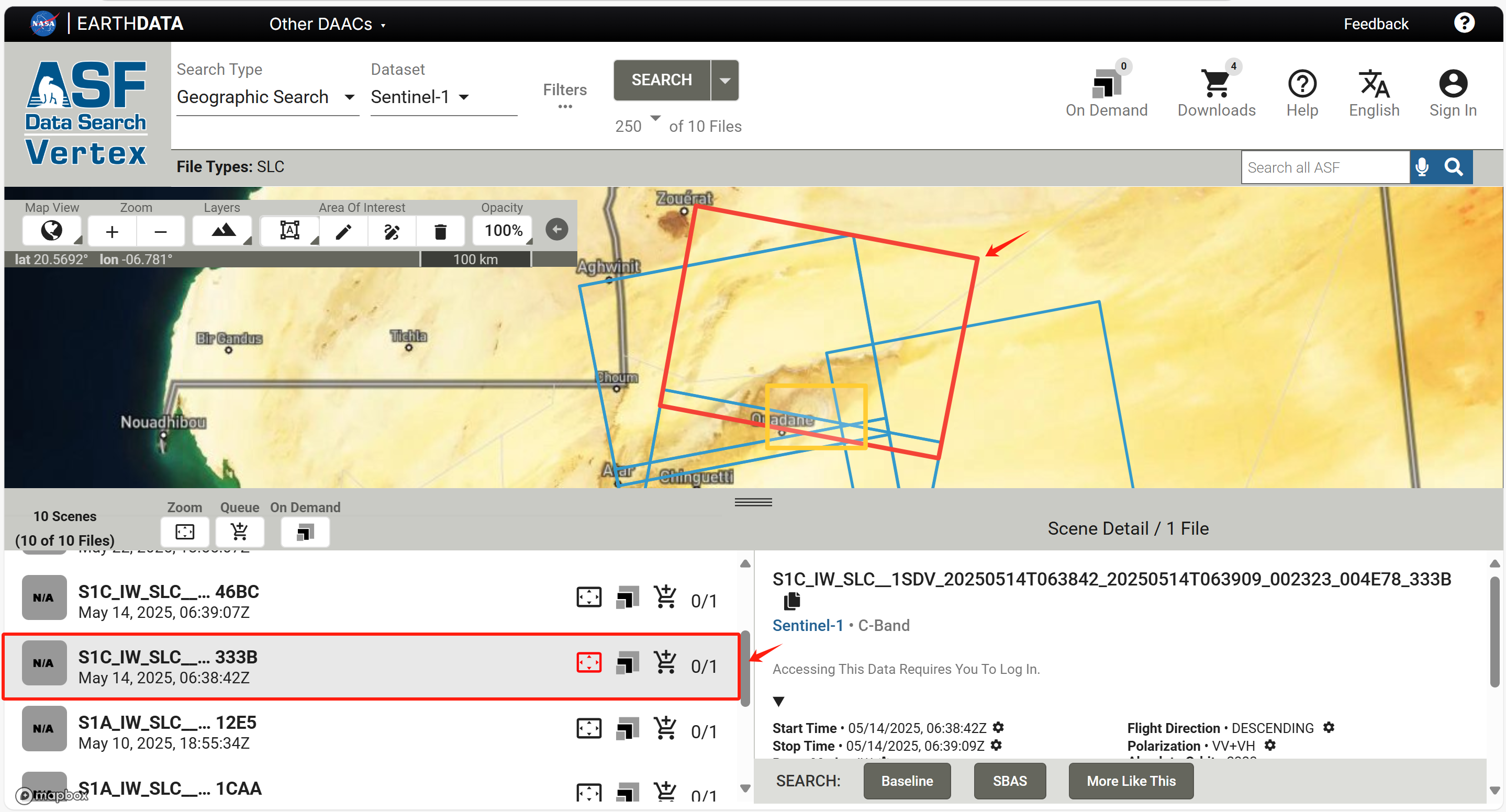Click the SBAS search button
Viewport: 1506px width, 812px height.
tap(1010, 781)
